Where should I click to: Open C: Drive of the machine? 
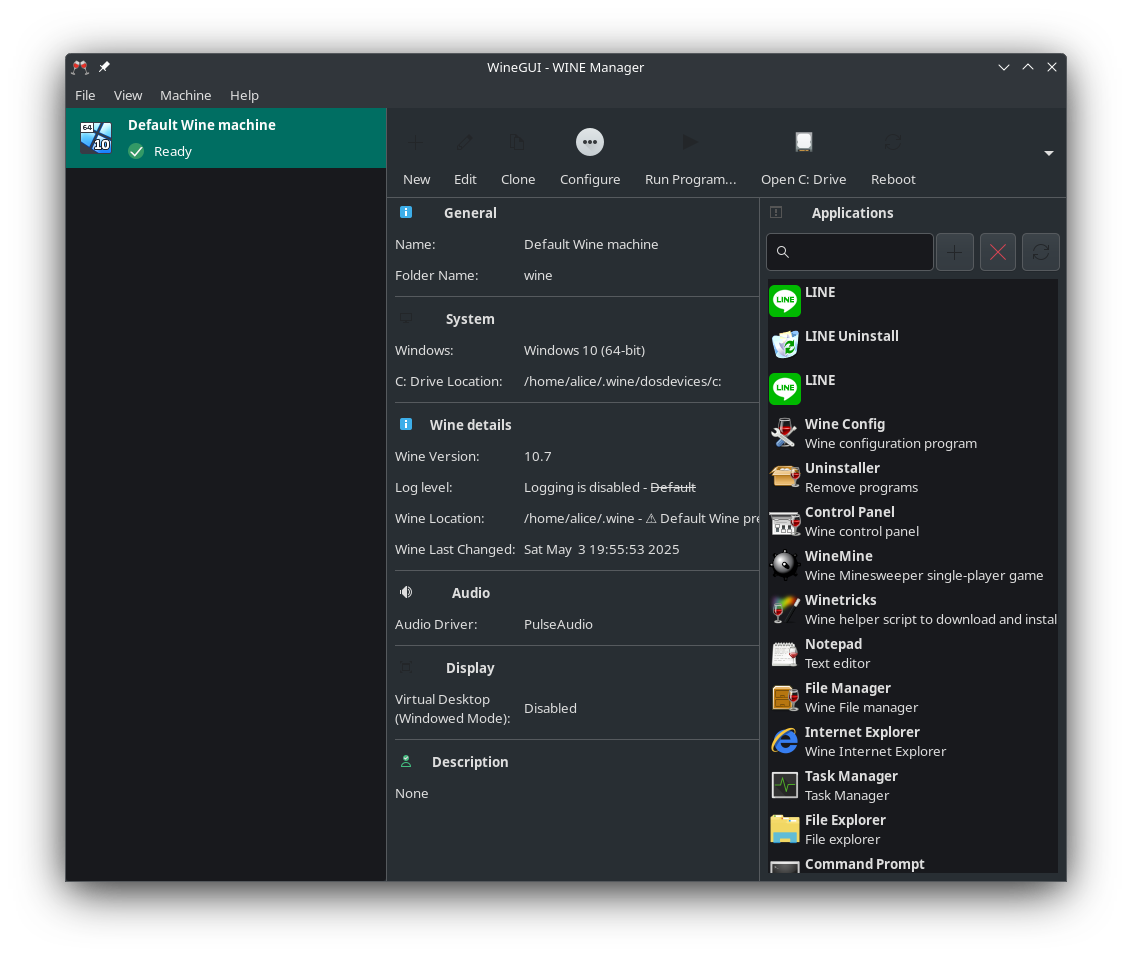pos(803,155)
